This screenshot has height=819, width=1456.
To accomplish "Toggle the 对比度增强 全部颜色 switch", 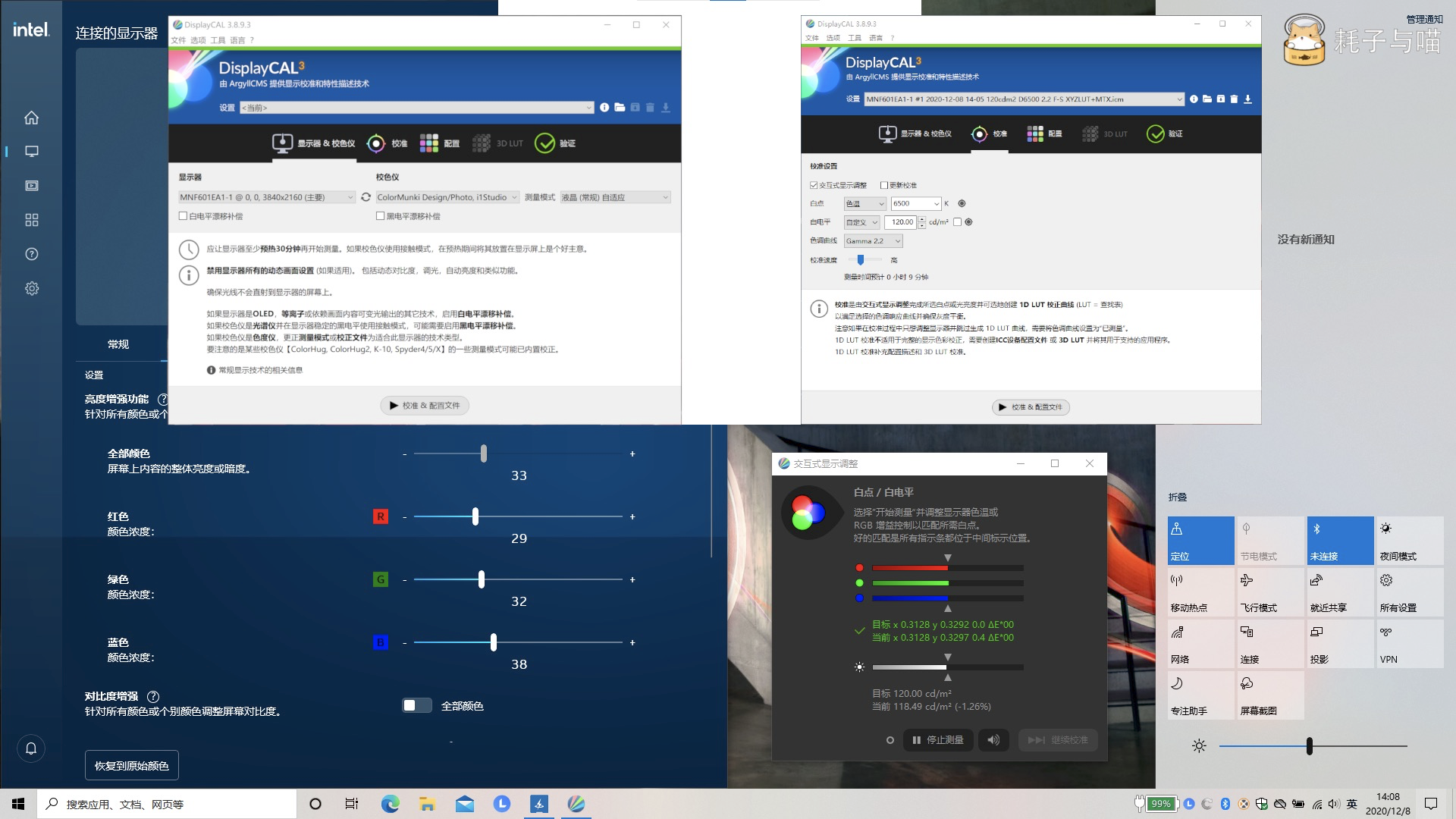I will tap(416, 705).
